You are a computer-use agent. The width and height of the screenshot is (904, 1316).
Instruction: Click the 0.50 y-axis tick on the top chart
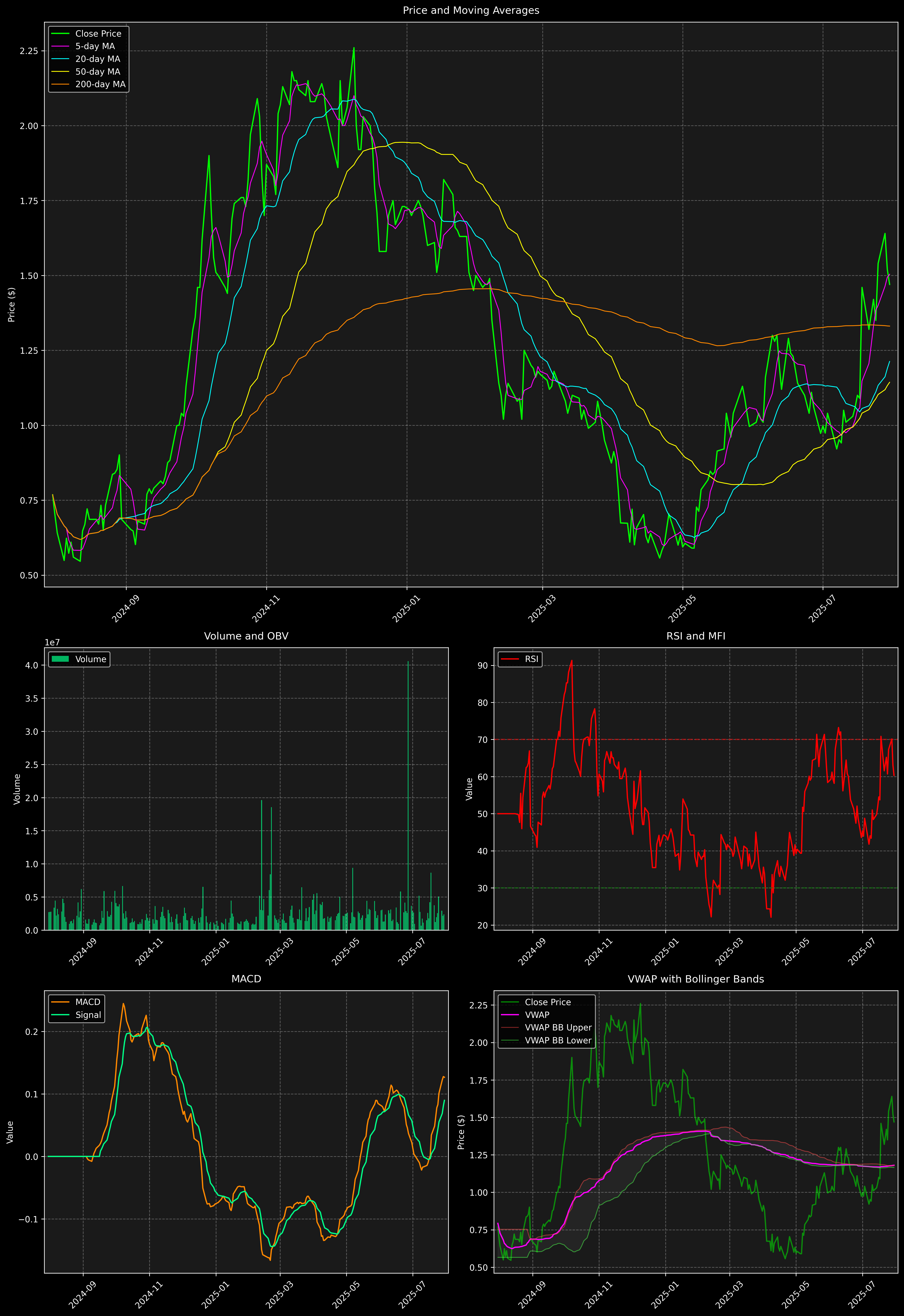29,575
